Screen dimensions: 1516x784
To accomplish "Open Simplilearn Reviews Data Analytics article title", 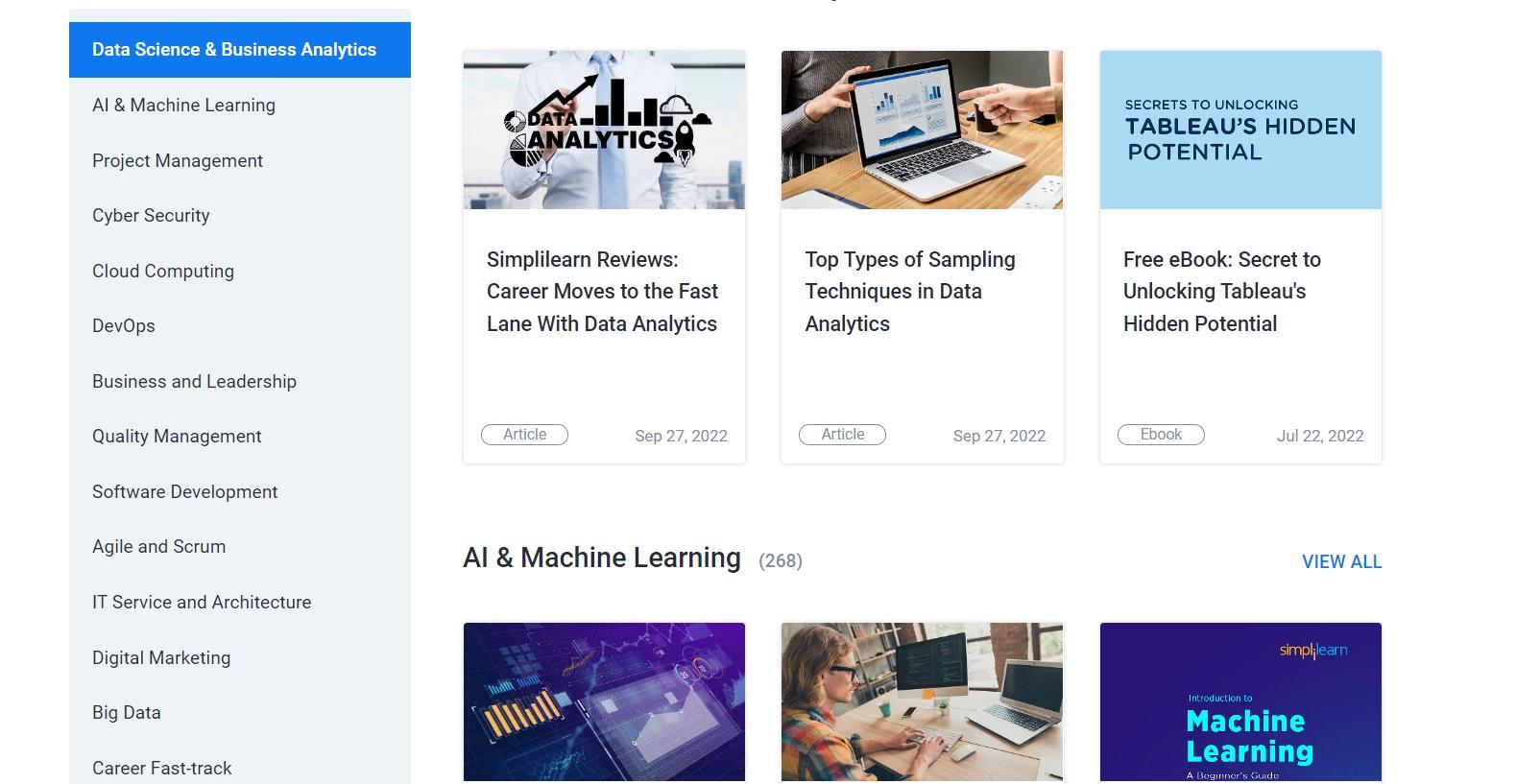I will [x=602, y=292].
